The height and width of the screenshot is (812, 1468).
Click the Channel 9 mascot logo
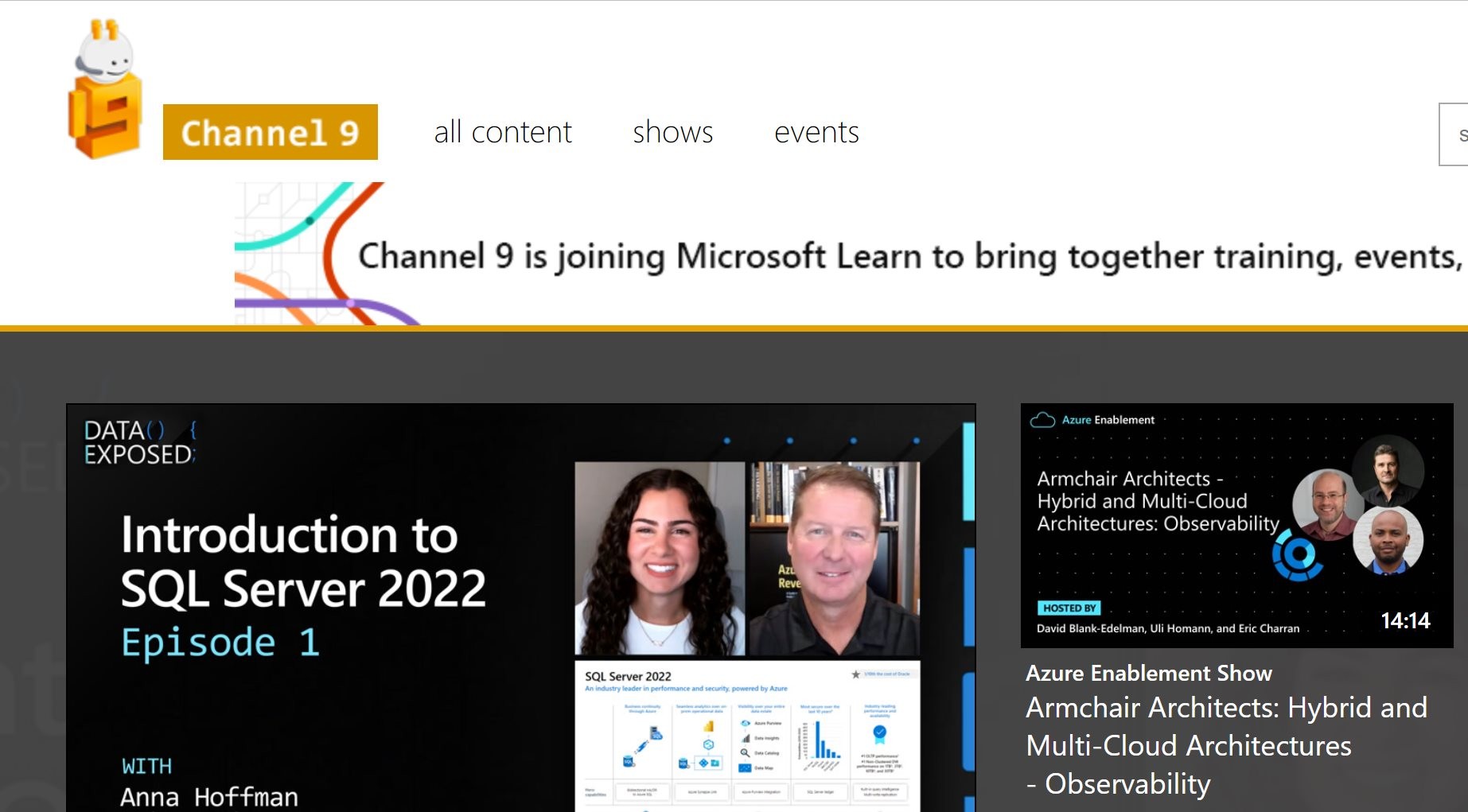click(105, 89)
